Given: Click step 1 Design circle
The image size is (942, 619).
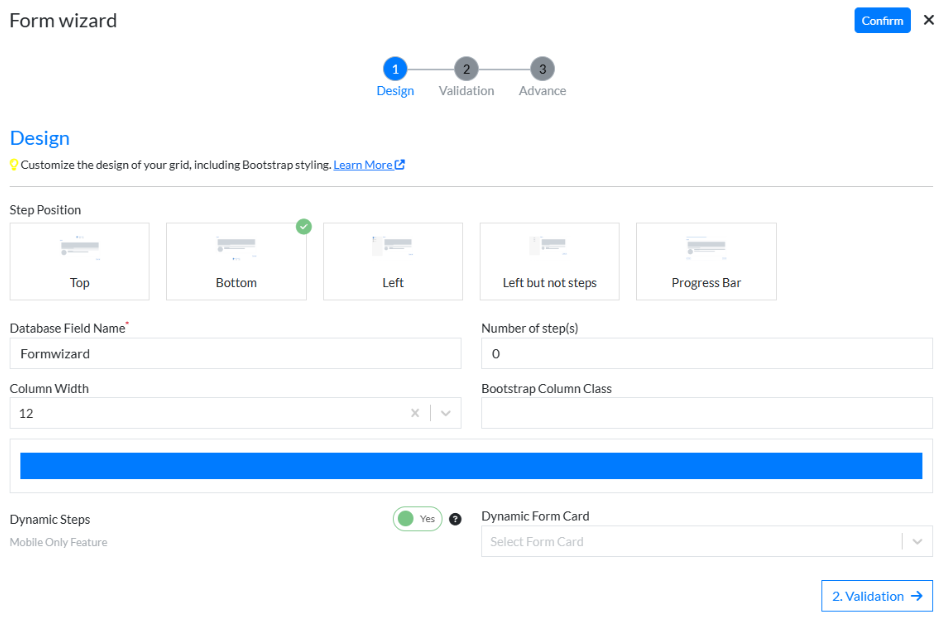Looking at the screenshot, I should click(395, 69).
